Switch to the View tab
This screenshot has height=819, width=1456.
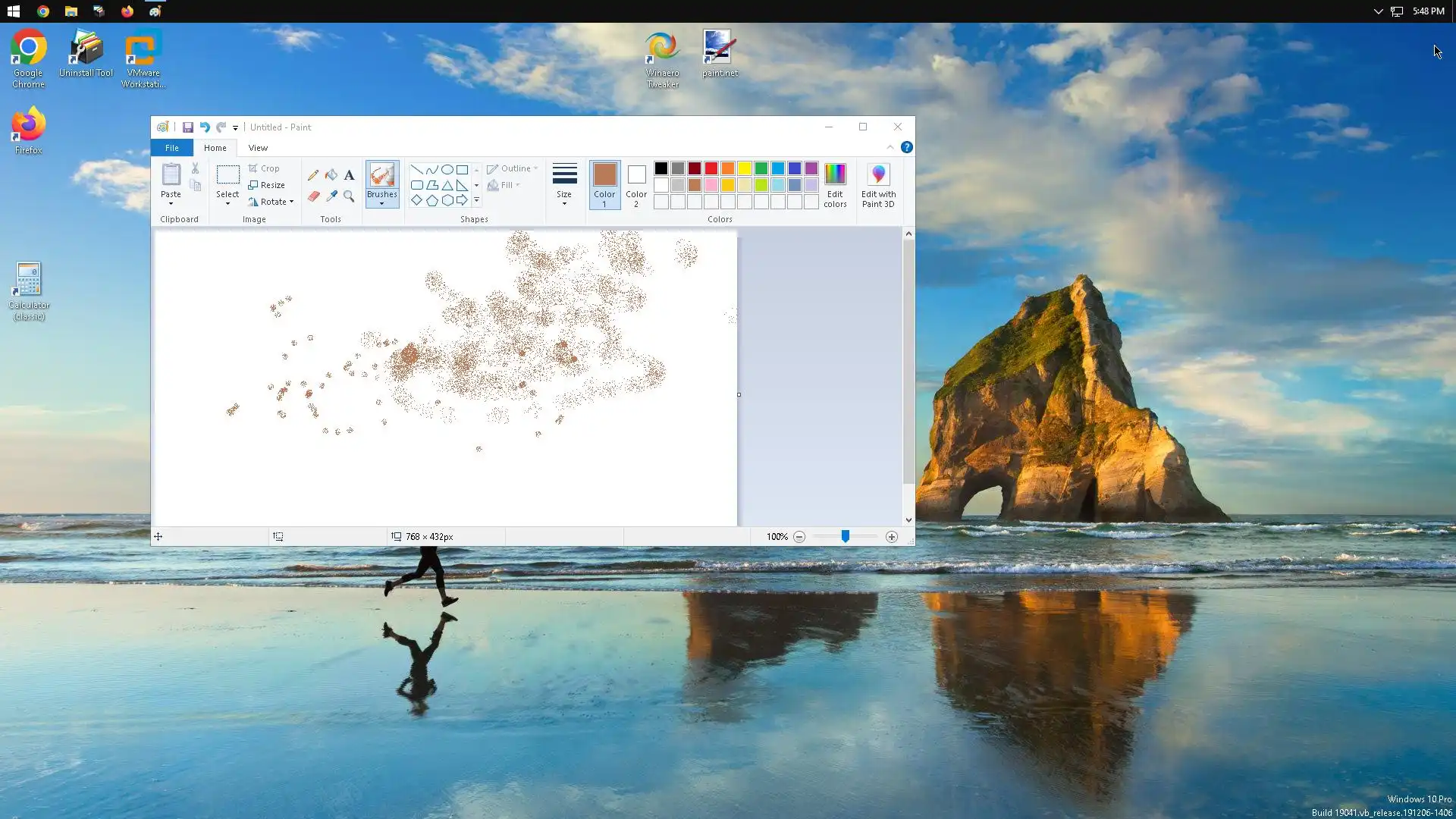click(258, 148)
